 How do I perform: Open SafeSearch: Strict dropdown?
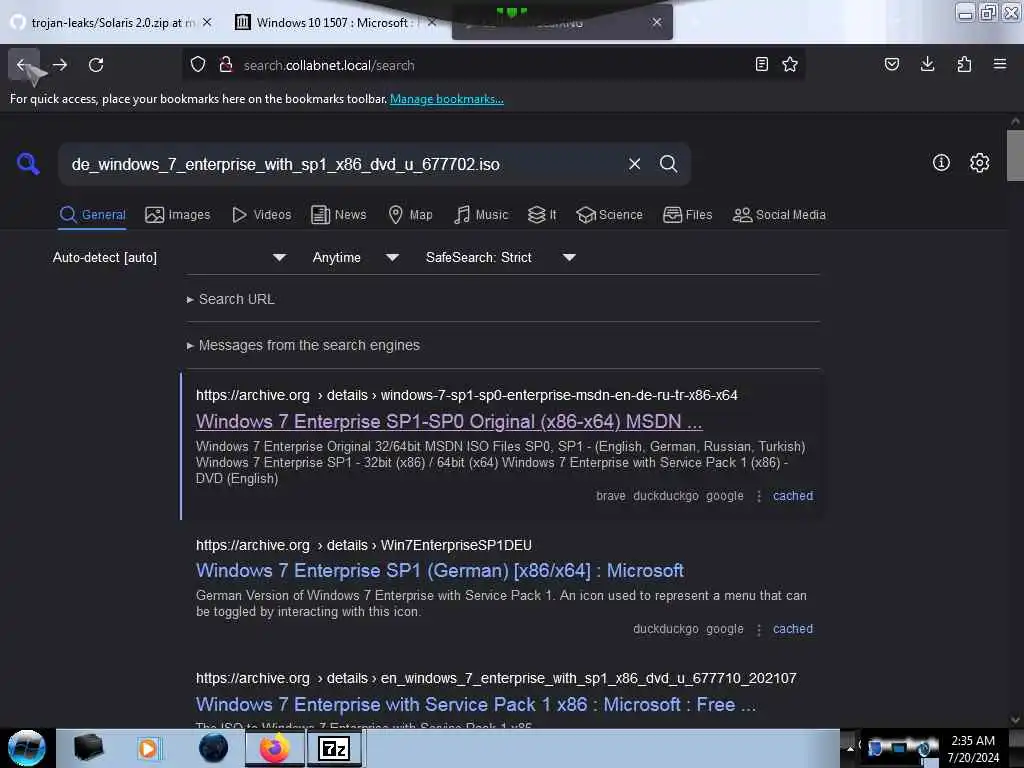pyautogui.click(x=501, y=257)
